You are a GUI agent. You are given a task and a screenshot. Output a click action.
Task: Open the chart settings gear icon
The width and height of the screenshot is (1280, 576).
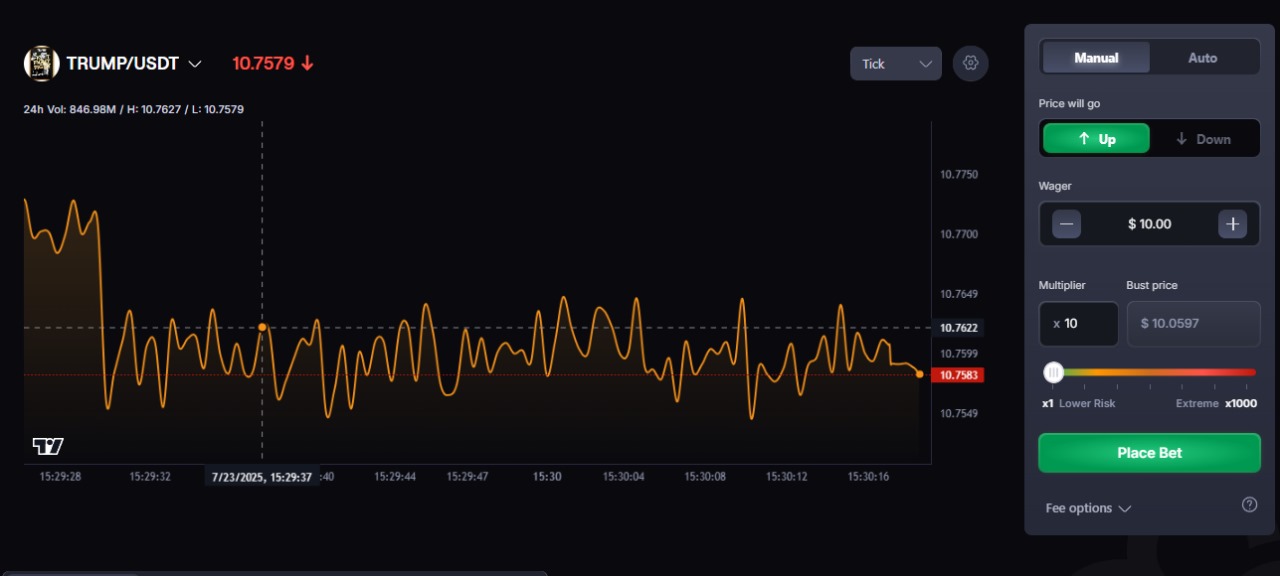[970, 63]
